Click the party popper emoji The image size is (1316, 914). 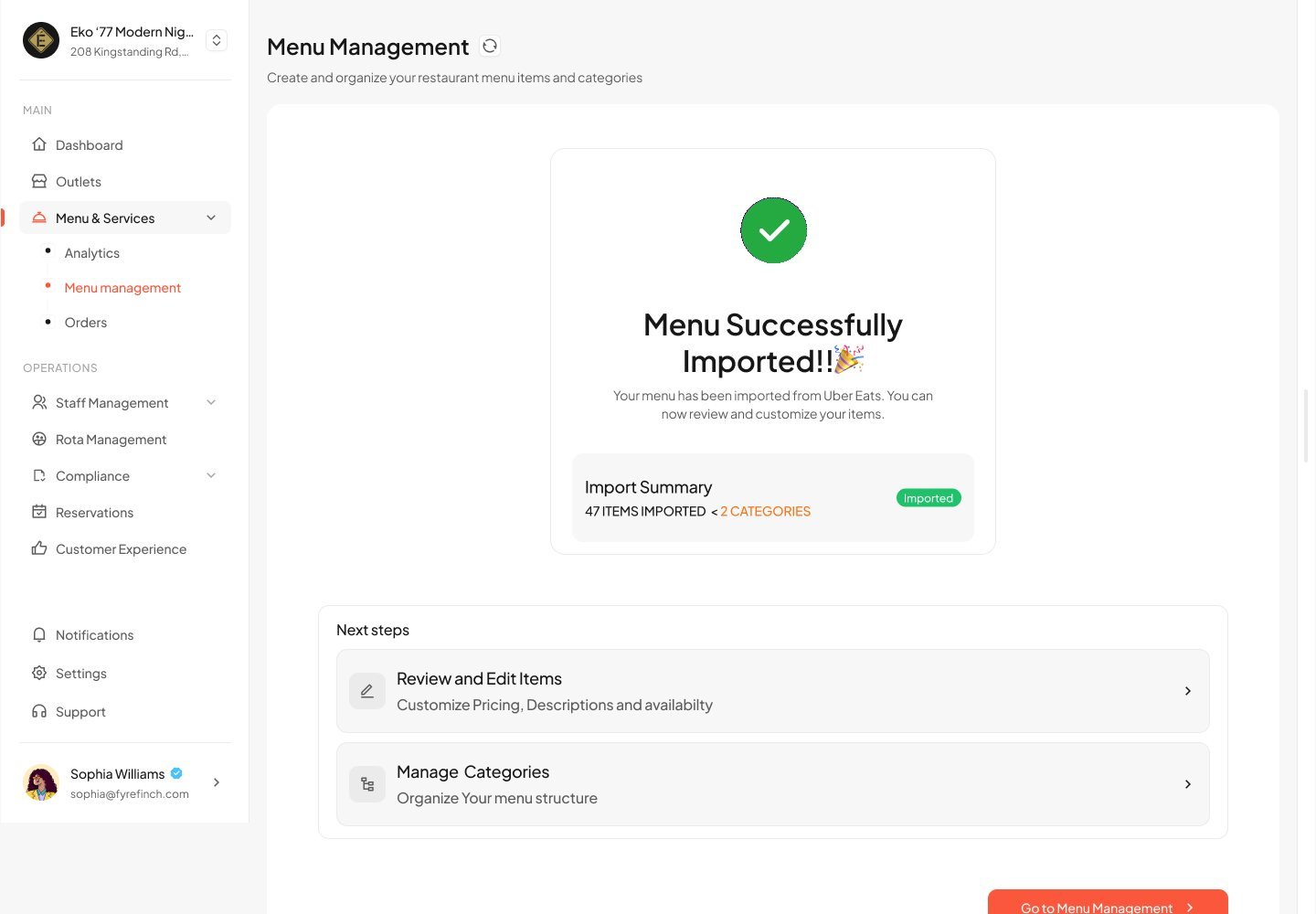849,359
